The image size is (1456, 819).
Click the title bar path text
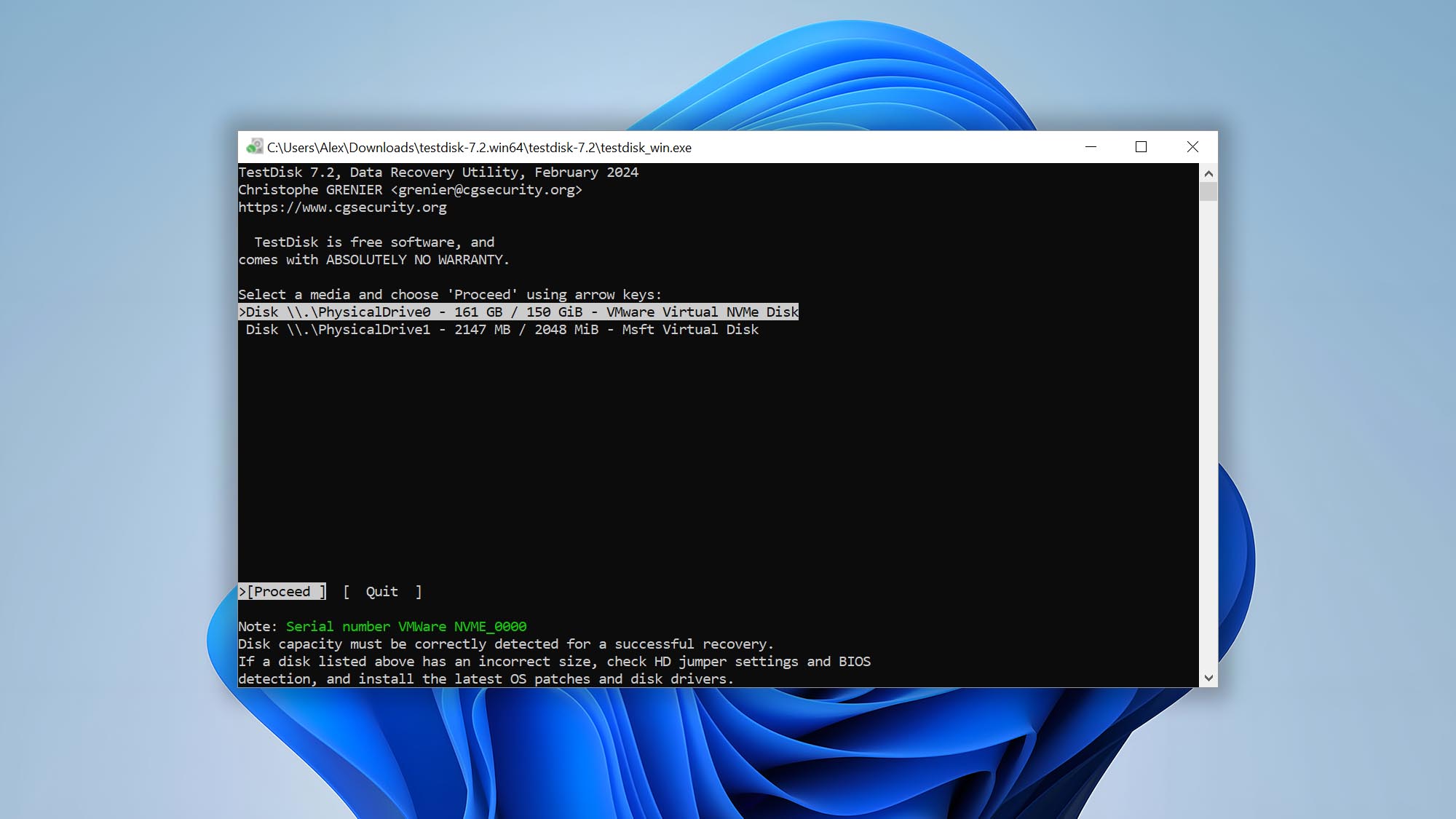pyautogui.click(x=480, y=147)
